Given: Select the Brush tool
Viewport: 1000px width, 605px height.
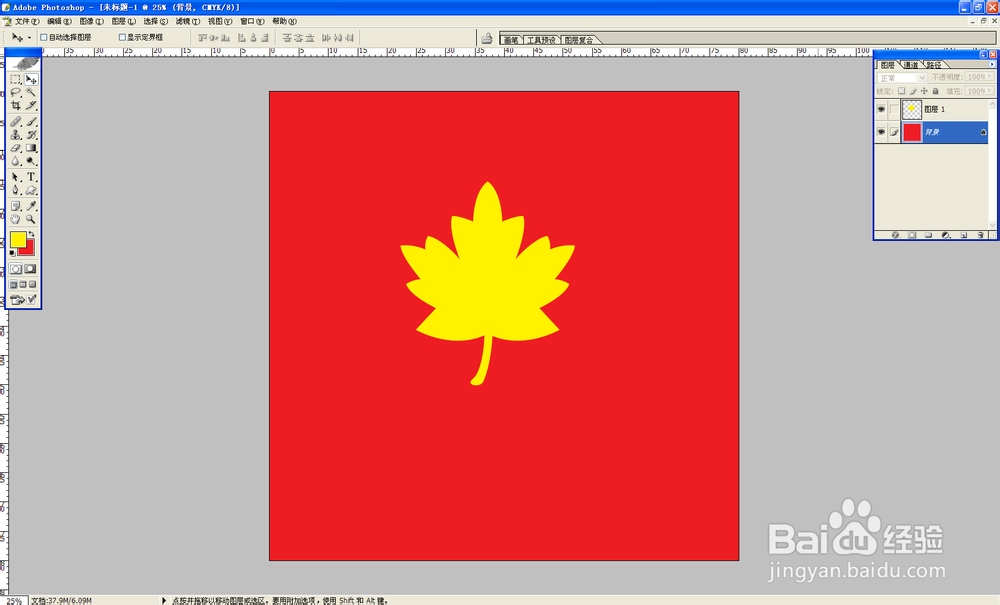Looking at the screenshot, I should pyautogui.click(x=31, y=121).
